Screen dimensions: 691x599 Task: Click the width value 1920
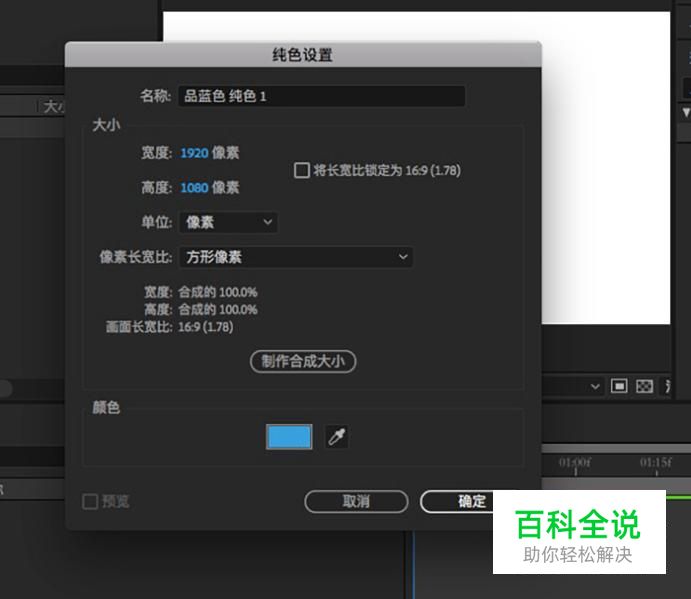coord(194,153)
